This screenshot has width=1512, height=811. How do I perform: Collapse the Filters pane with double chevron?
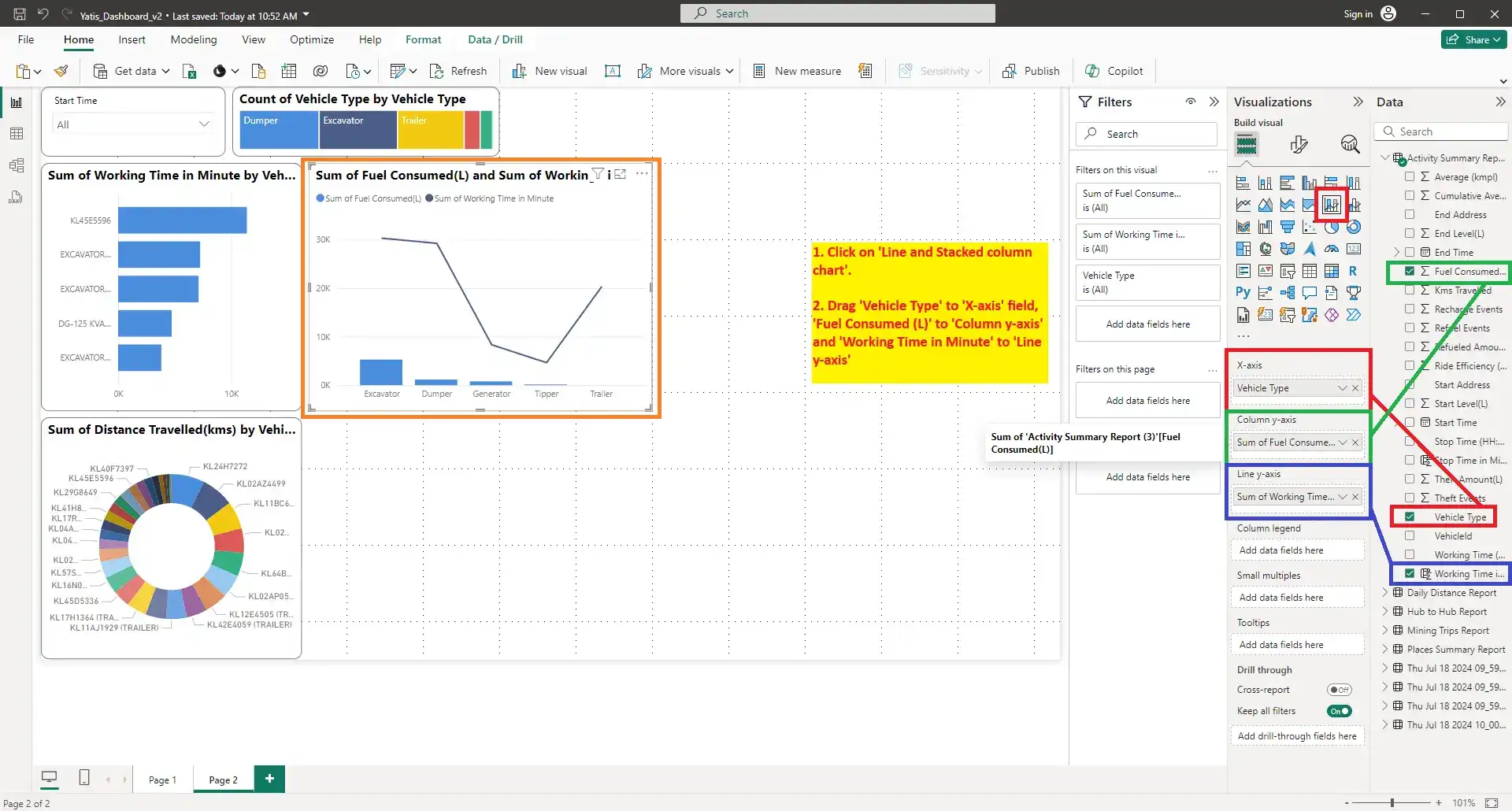1214,102
